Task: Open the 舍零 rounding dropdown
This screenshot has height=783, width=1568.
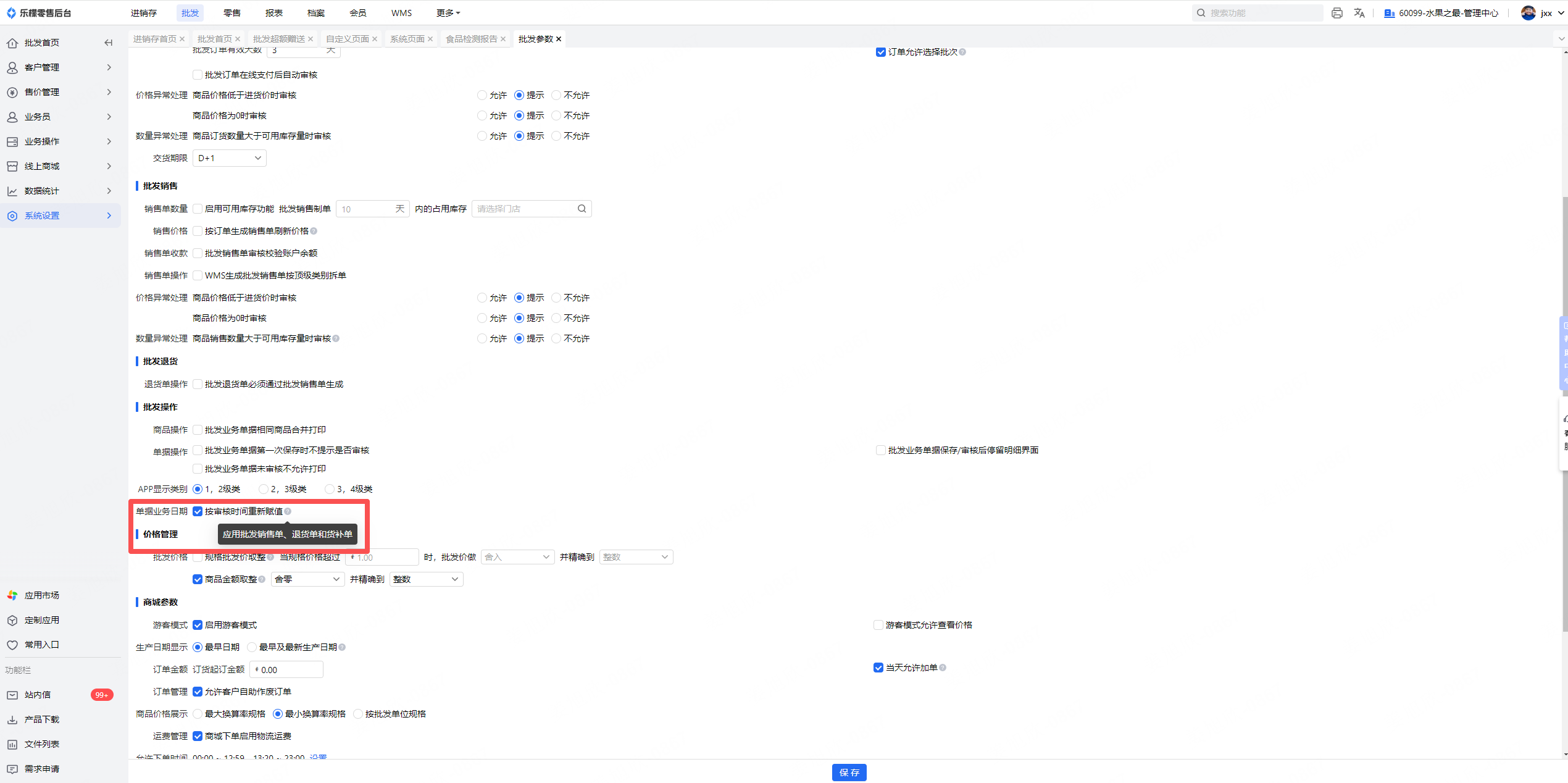Action: click(x=307, y=579)
